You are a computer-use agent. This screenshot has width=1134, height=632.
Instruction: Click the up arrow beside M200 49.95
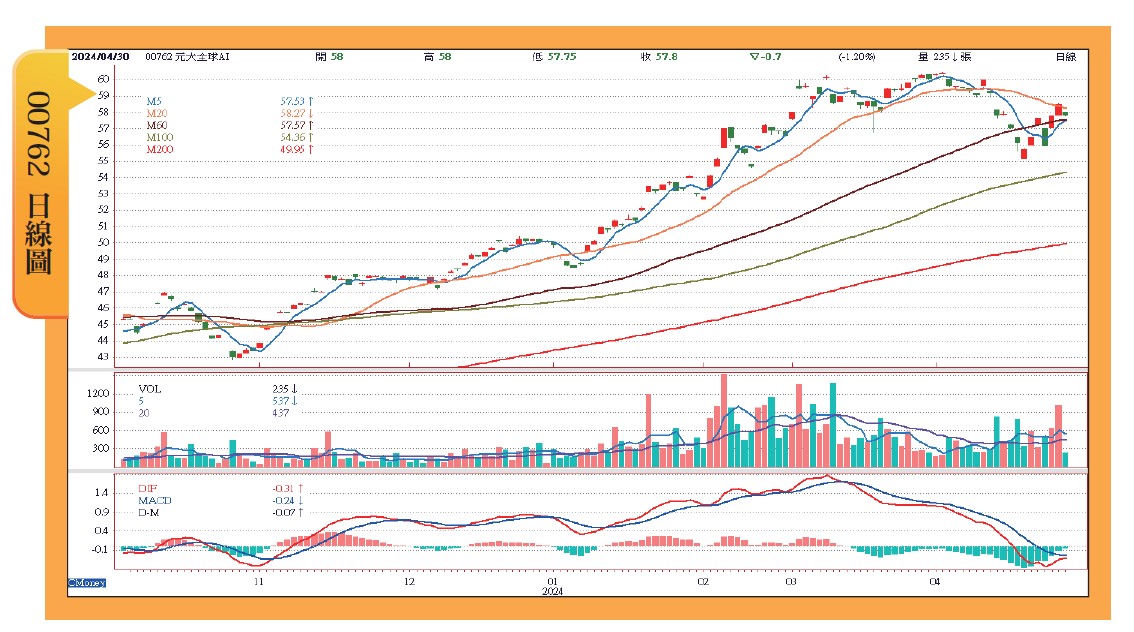pyautogui.click(x=311, y=150)
